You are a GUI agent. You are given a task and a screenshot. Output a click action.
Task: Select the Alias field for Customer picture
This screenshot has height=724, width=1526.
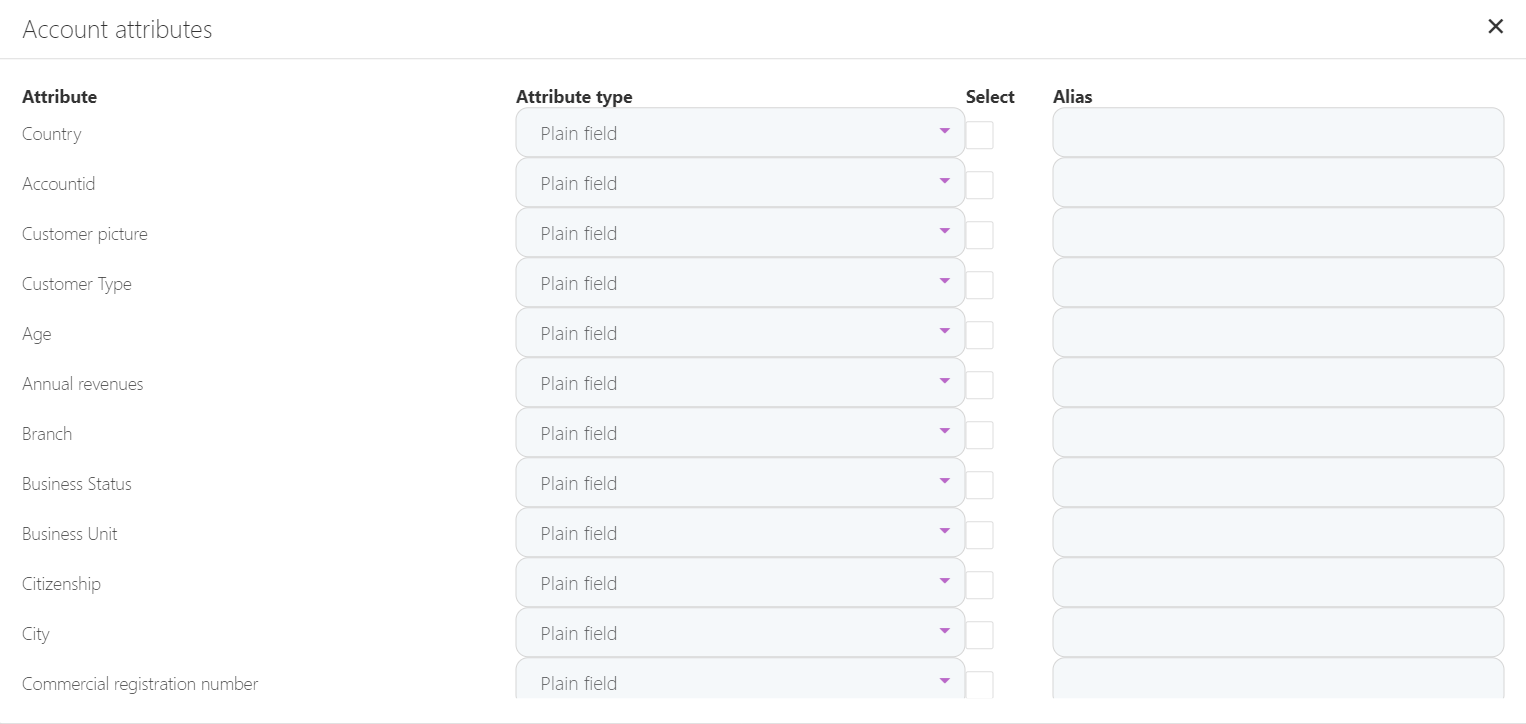[x=1278, y=233]
